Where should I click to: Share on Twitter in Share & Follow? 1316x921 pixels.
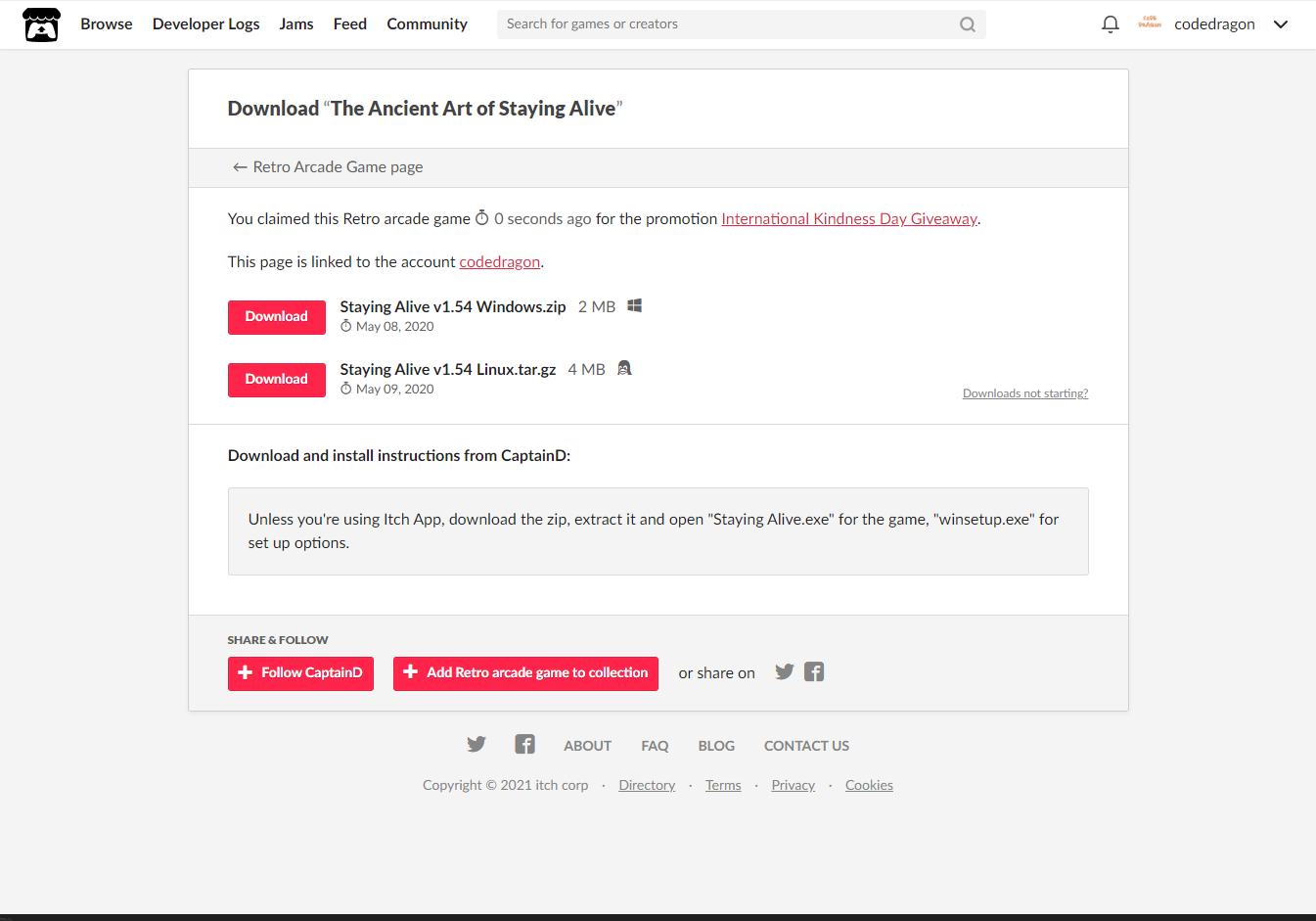[x=784, y=671]
